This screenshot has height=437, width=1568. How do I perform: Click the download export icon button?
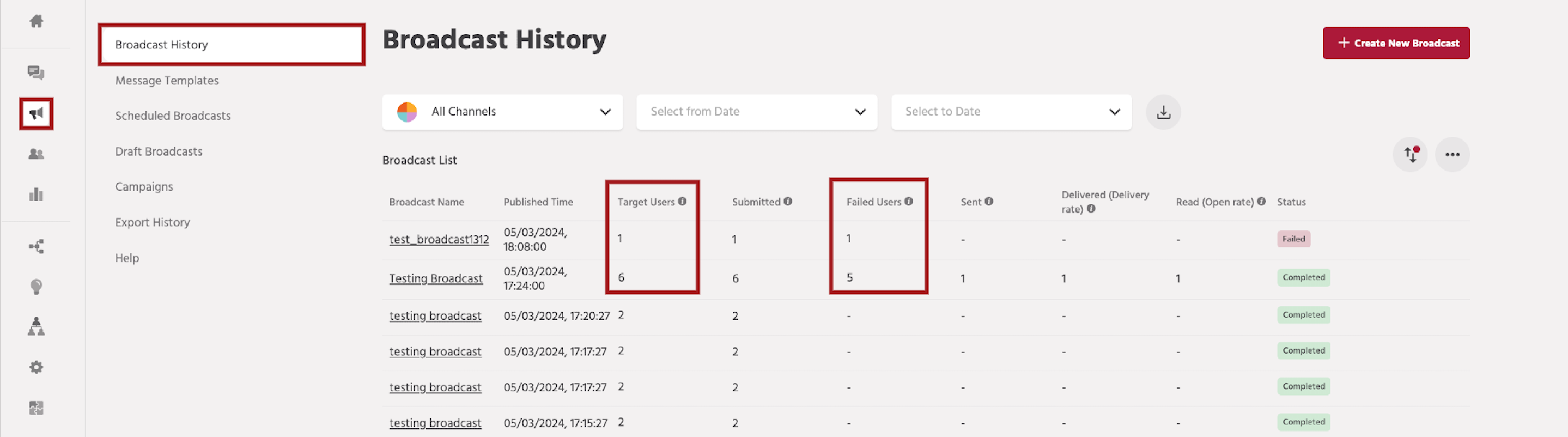pos(1163,112)
